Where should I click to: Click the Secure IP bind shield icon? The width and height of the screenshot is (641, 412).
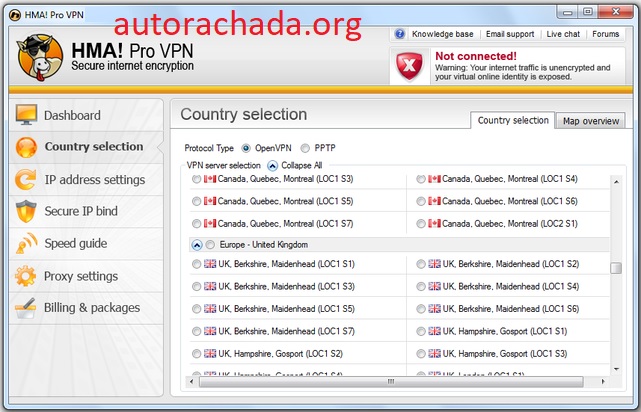coord(26,211)
